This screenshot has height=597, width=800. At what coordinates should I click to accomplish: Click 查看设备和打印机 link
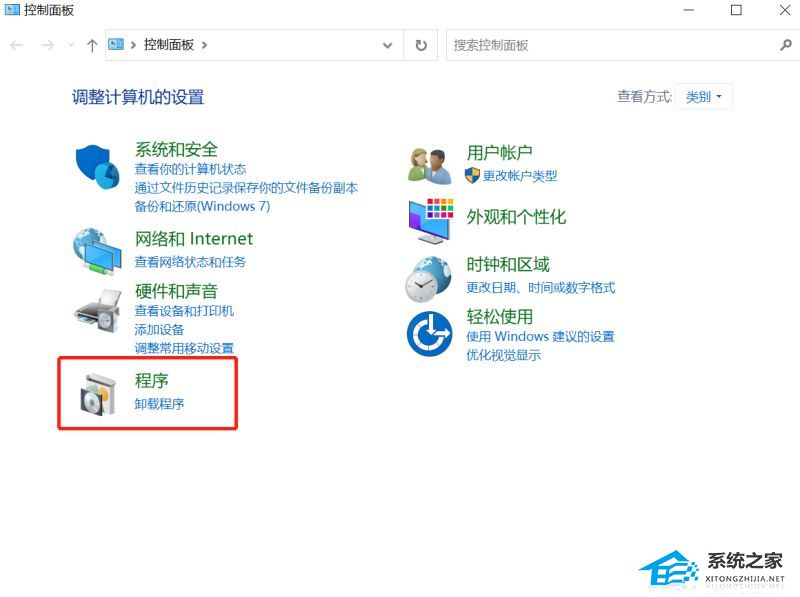coord(184,311)
